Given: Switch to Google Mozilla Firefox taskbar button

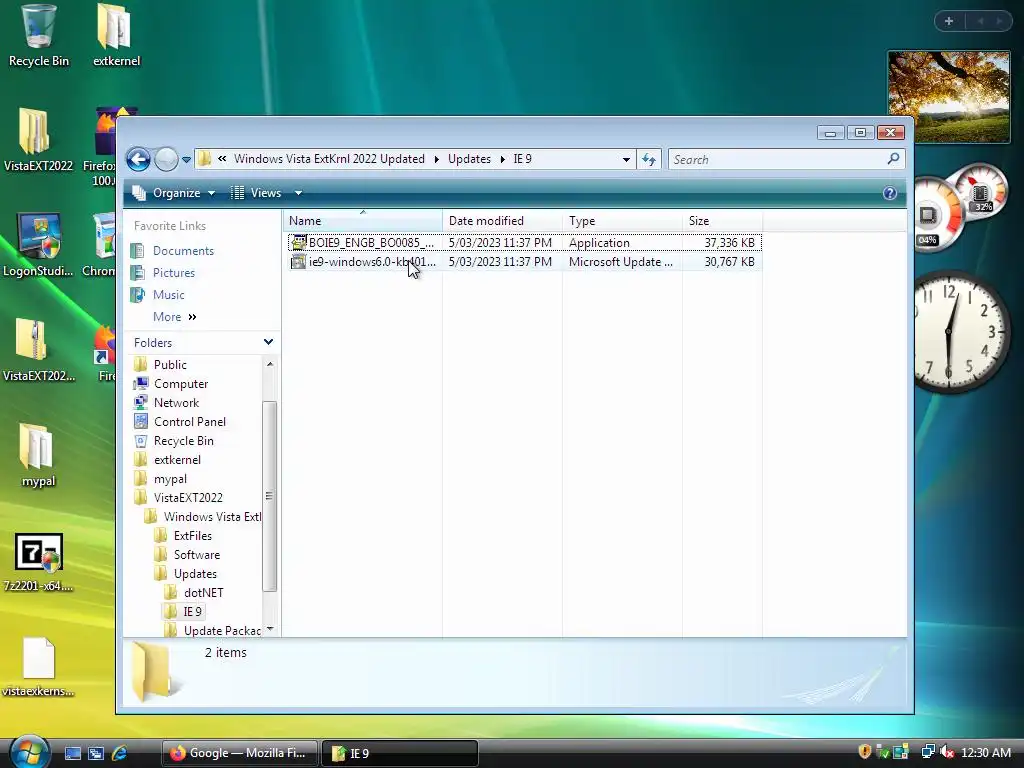Looking at the screenshot, I should (x=239, y=753).
